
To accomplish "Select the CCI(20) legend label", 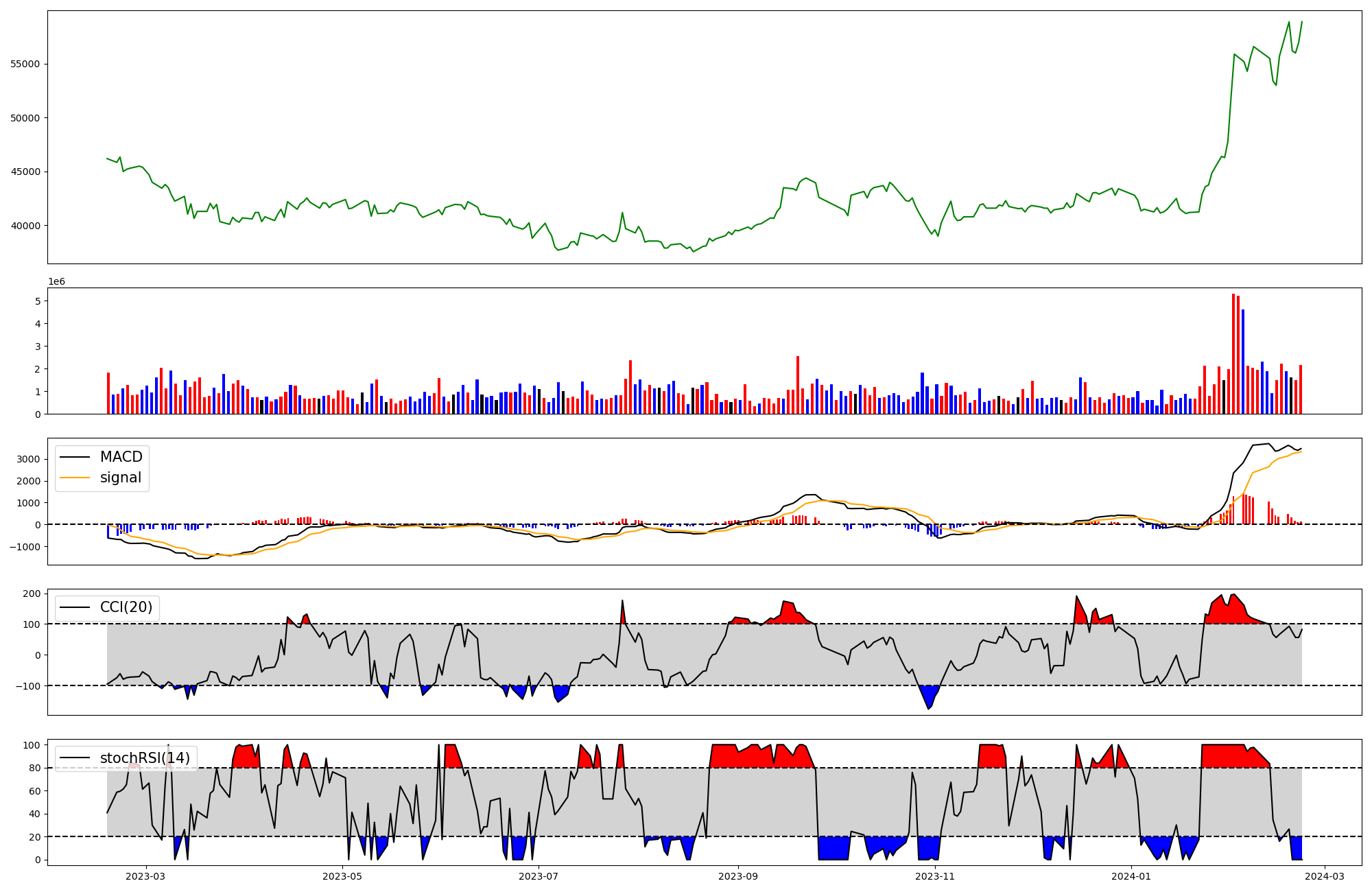I will pyautogui.click(x=126, y=607).
